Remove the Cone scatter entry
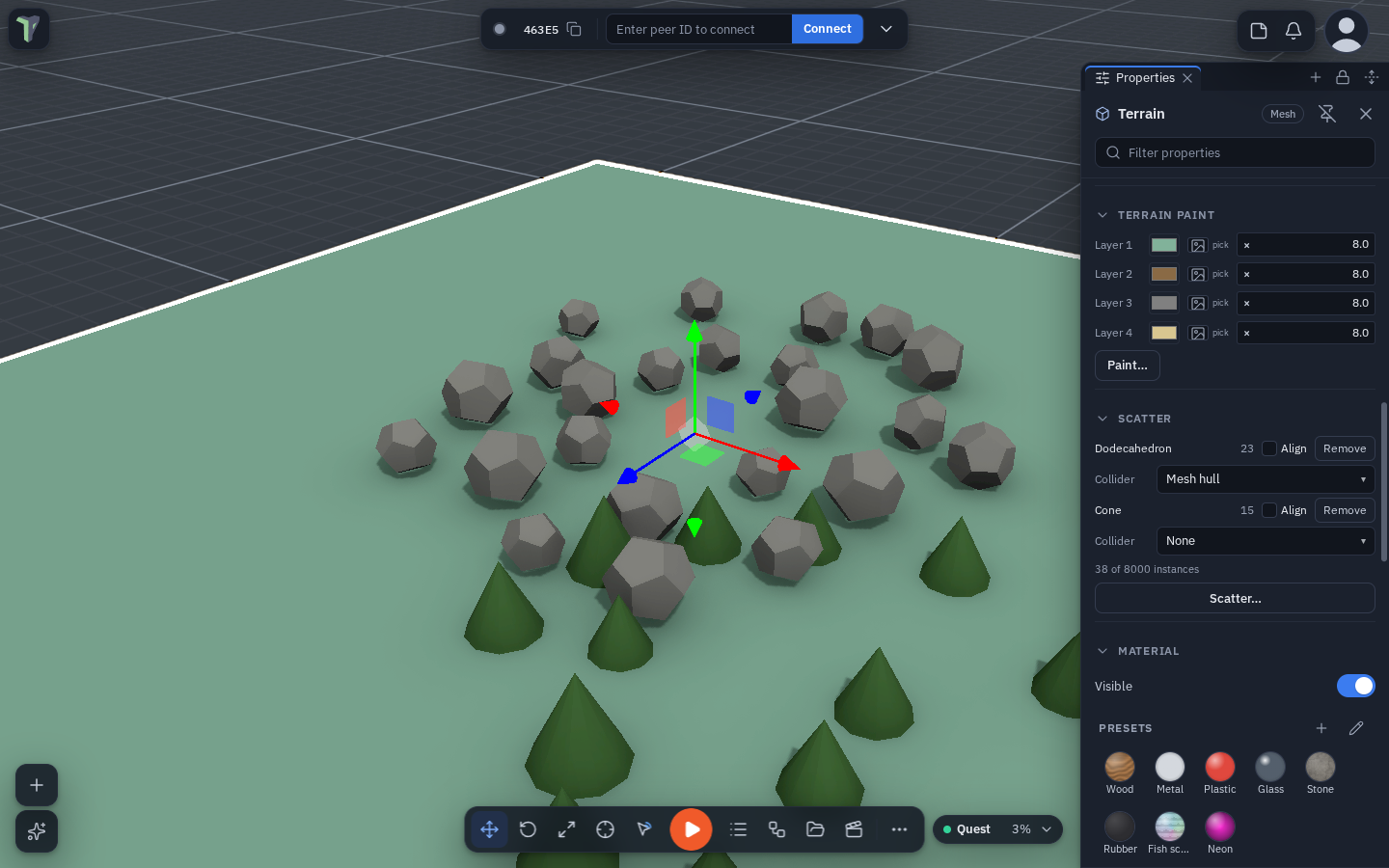 pyautogui.click(x=1345, y=510)
